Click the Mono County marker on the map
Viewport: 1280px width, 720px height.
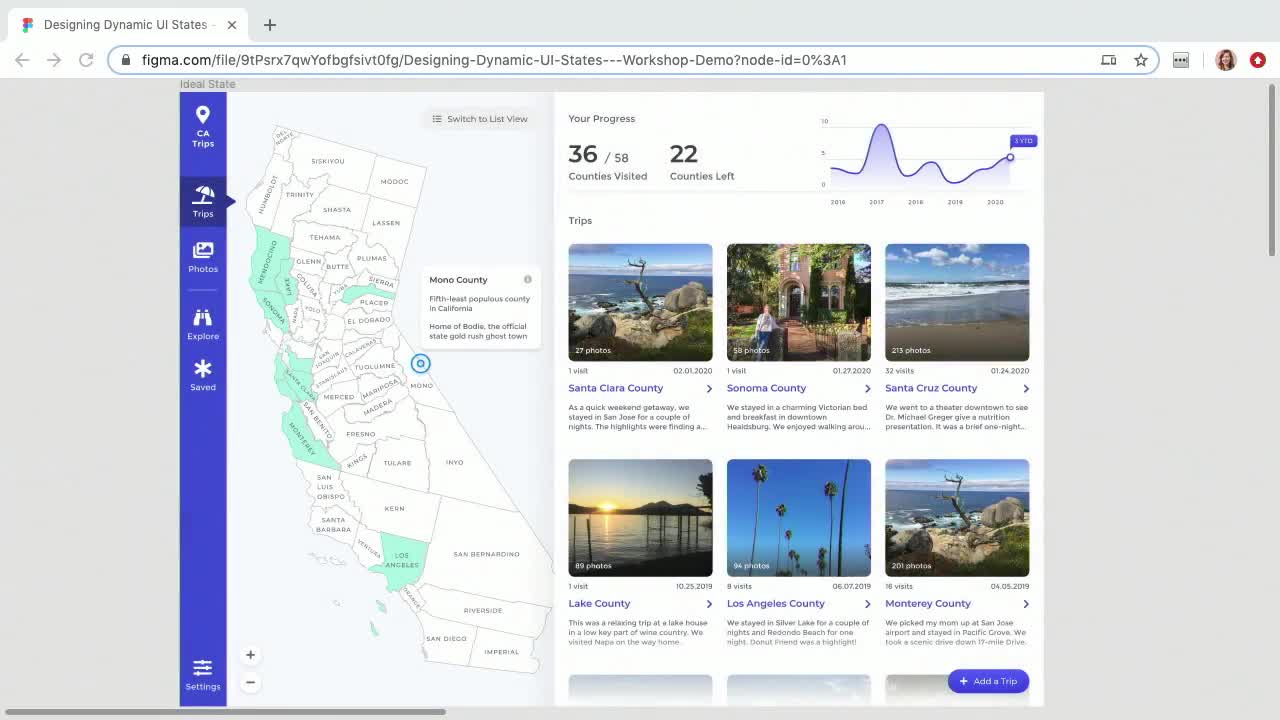point(420,363)
